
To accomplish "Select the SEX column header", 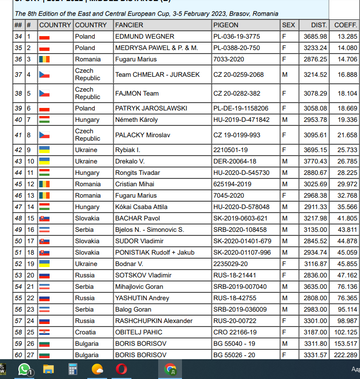I will (288, 25).
